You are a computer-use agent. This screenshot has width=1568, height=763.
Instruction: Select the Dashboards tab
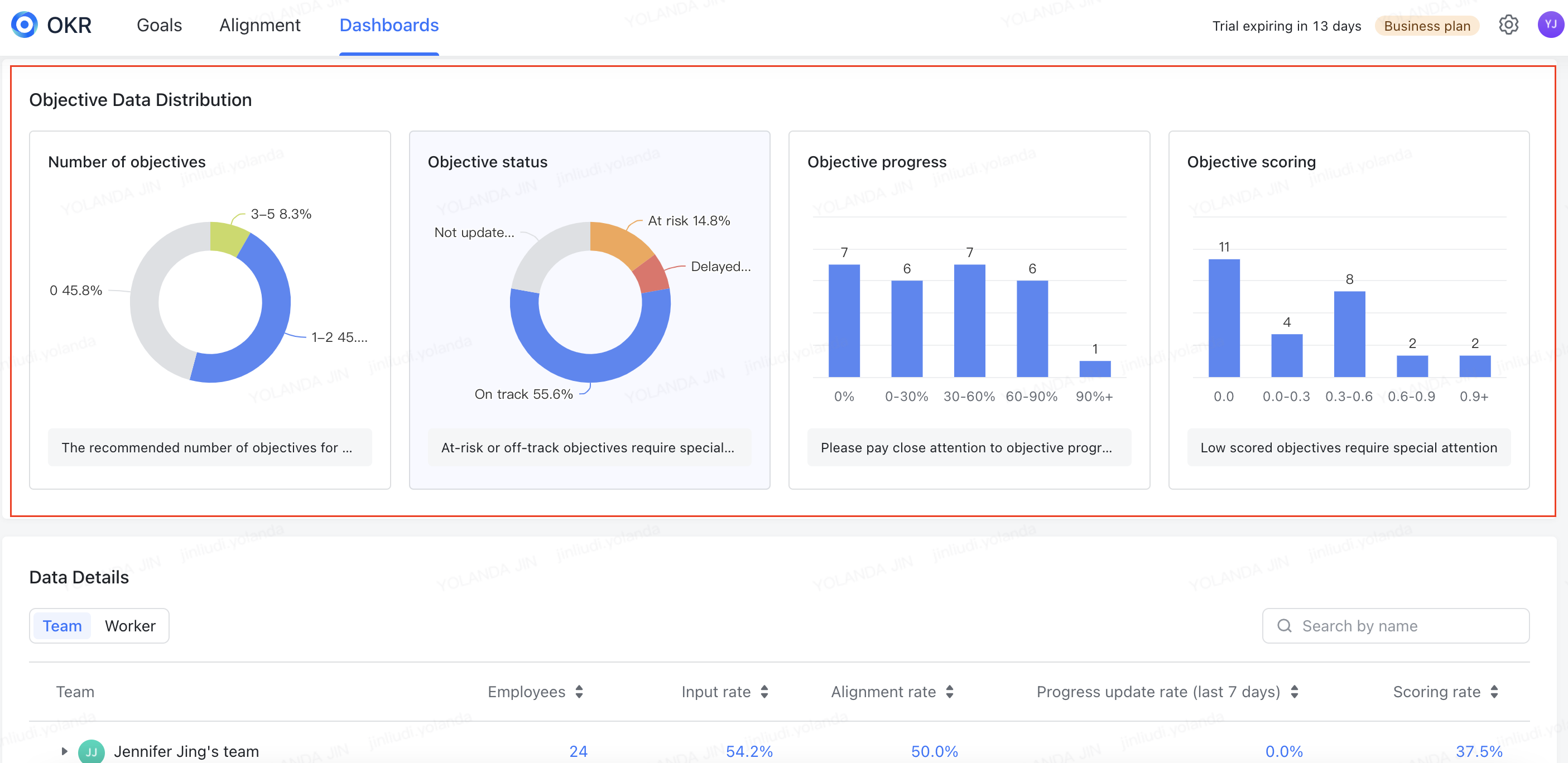click(x=389, y=25)
